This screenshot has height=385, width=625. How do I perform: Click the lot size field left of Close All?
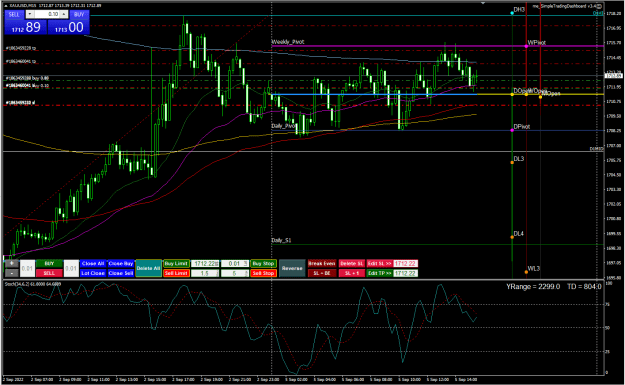click(71, 268)
